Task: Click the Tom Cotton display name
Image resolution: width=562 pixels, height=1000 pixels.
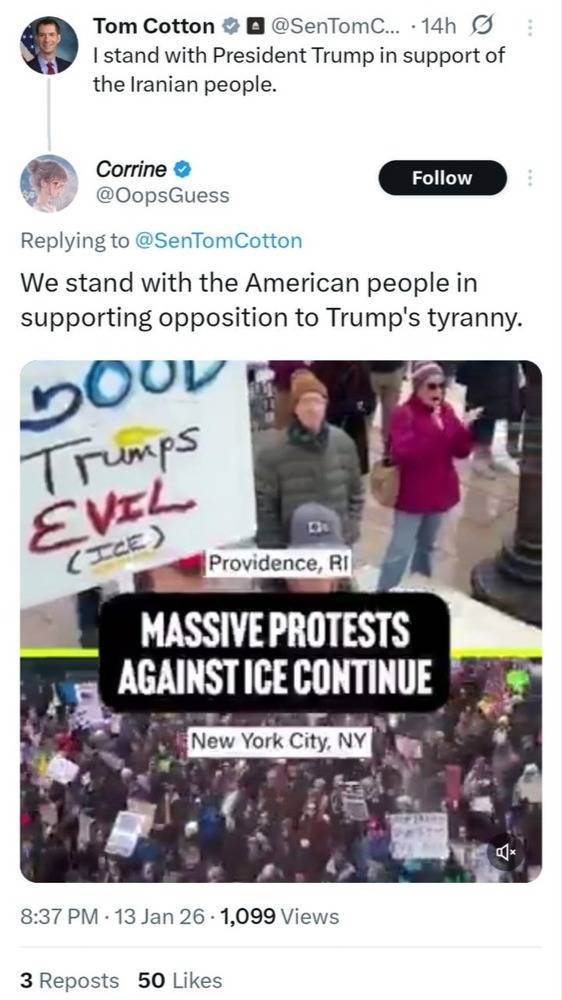Action: [154, 26]
